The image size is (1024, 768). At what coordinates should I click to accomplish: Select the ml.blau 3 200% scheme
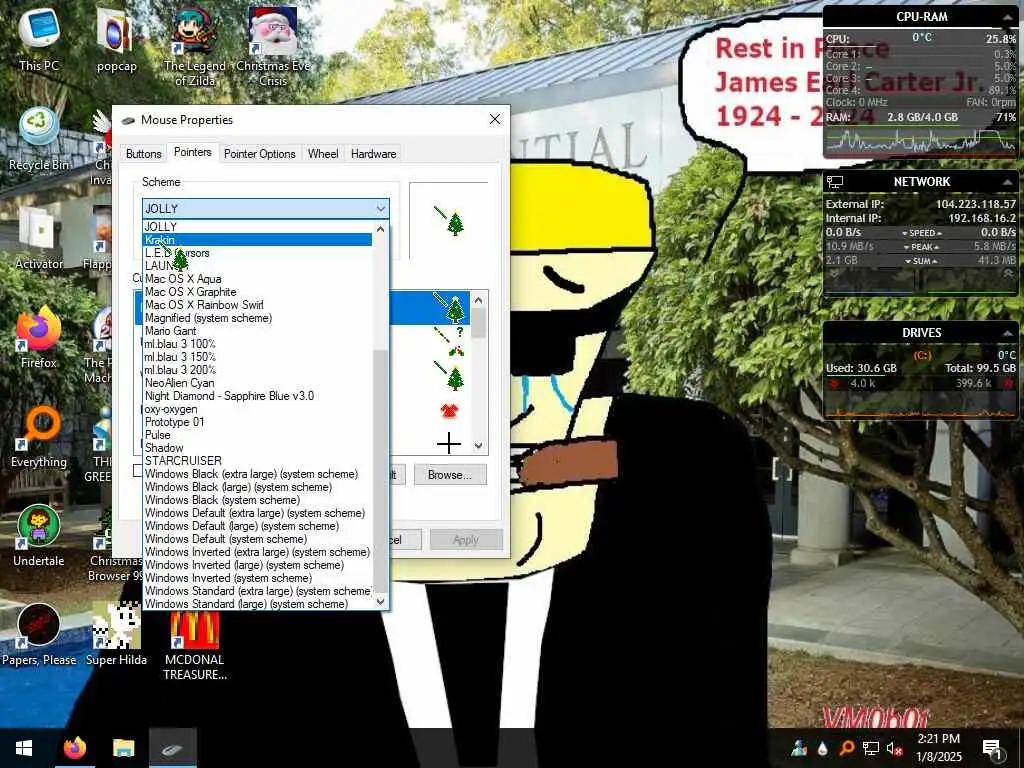pos(257,370)
